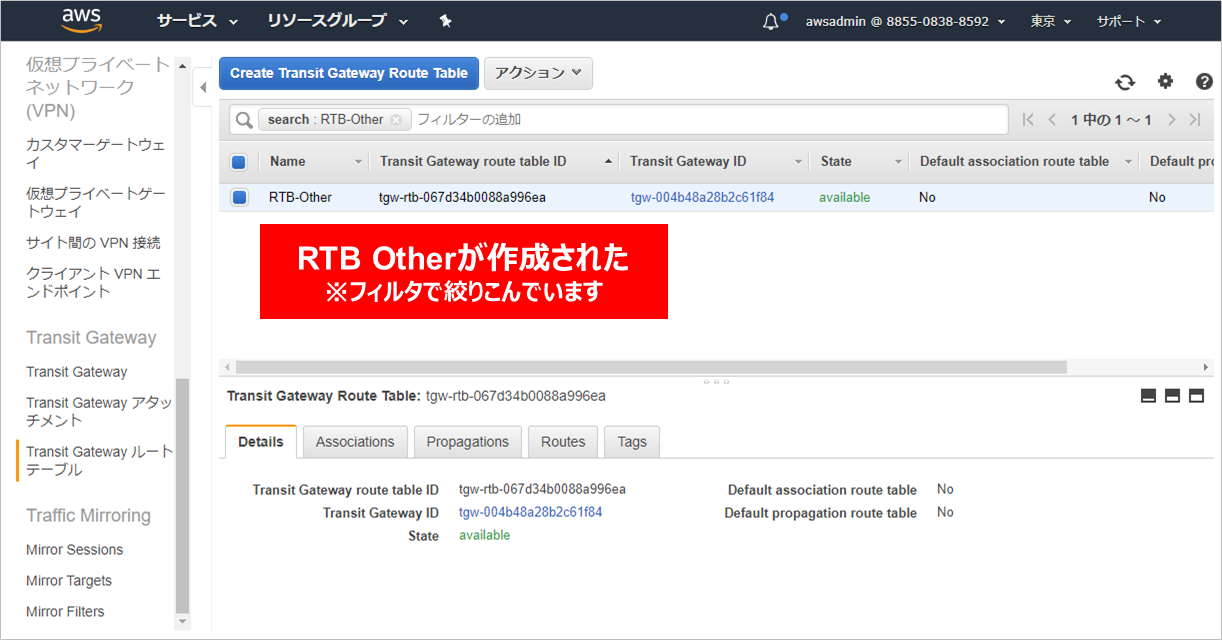Click the AWS logo home icon
Viewport: 1222px width, 640px height.
82,20
